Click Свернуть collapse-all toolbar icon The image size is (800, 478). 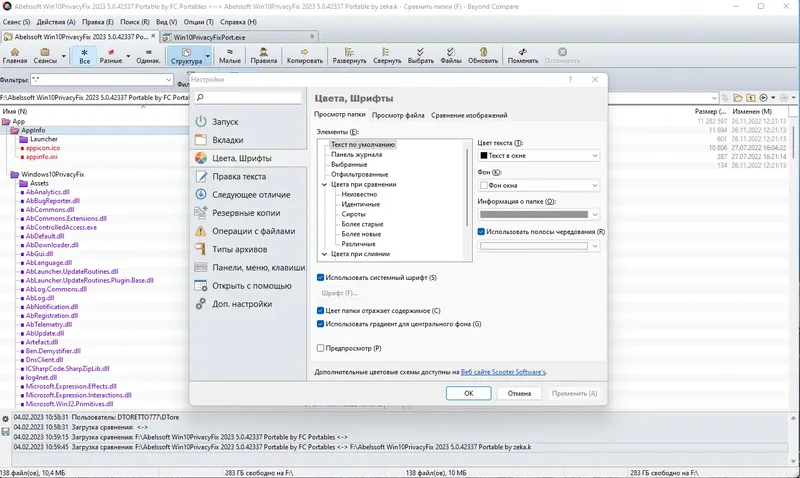coord(387,56)
